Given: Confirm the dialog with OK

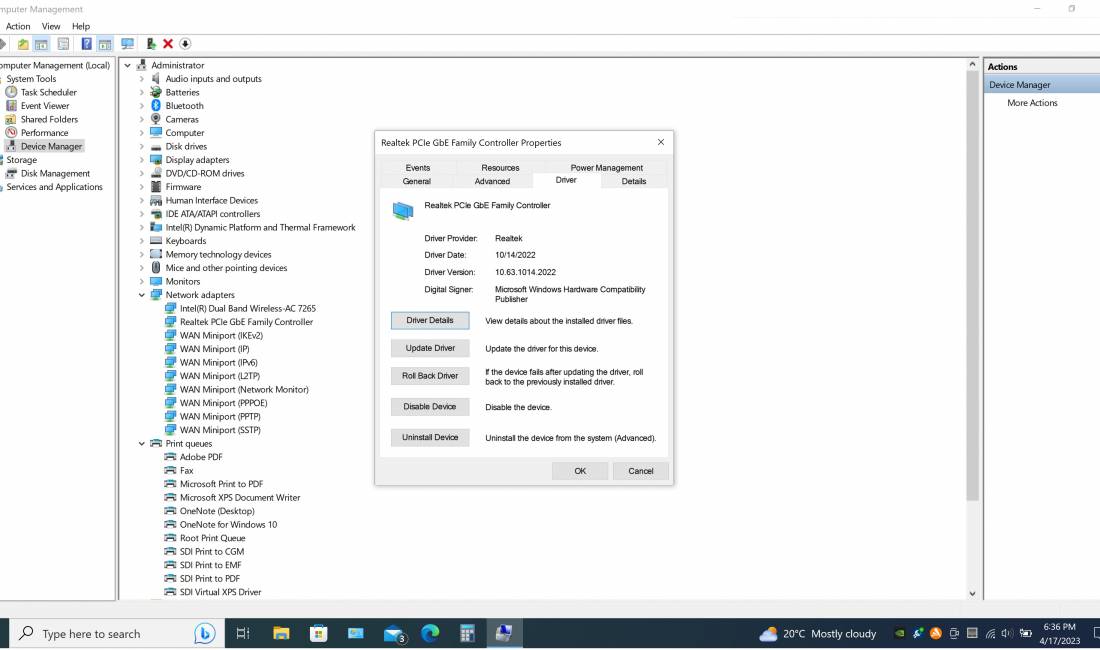Looking at the screenshot, I should pyautogui.click(x=580, y=471).
